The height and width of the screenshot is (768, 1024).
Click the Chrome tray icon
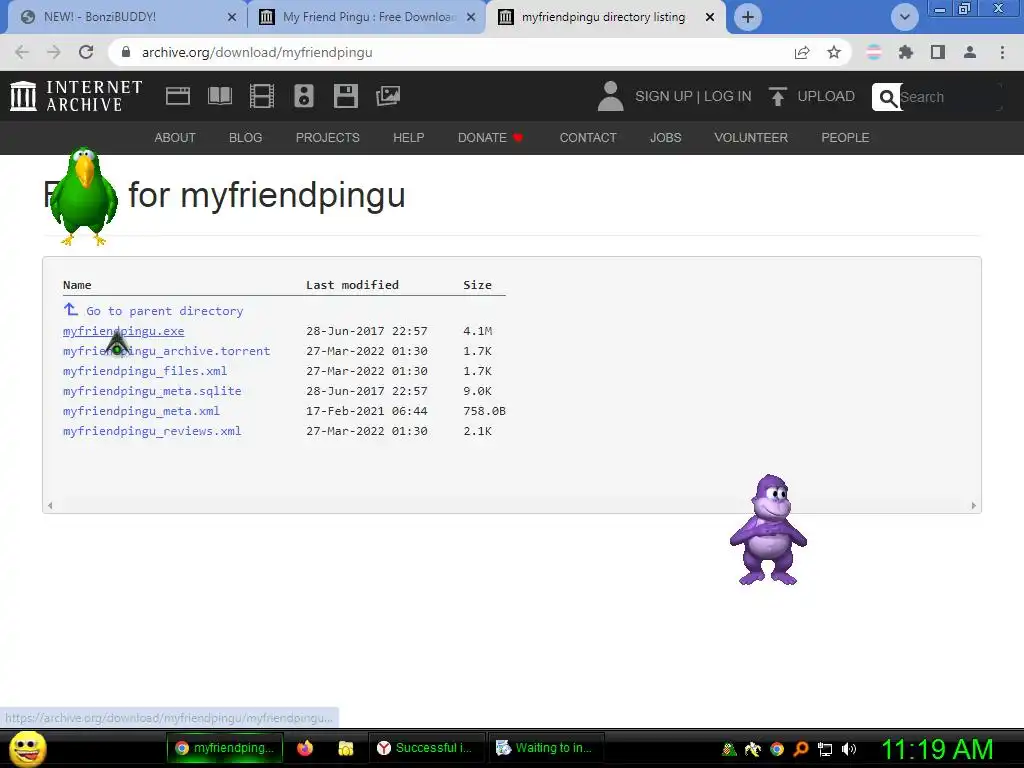(x=776, y=748)
